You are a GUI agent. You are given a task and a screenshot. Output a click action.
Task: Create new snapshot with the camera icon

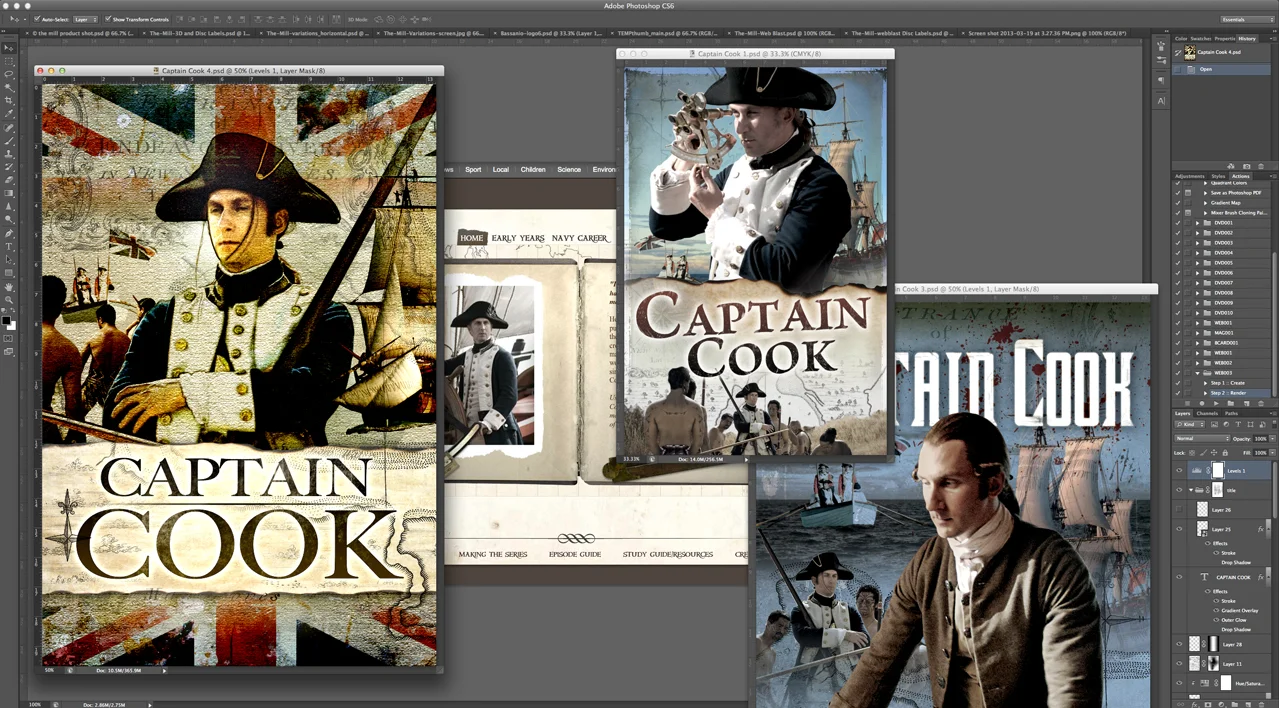click(x=1246, y=166)
